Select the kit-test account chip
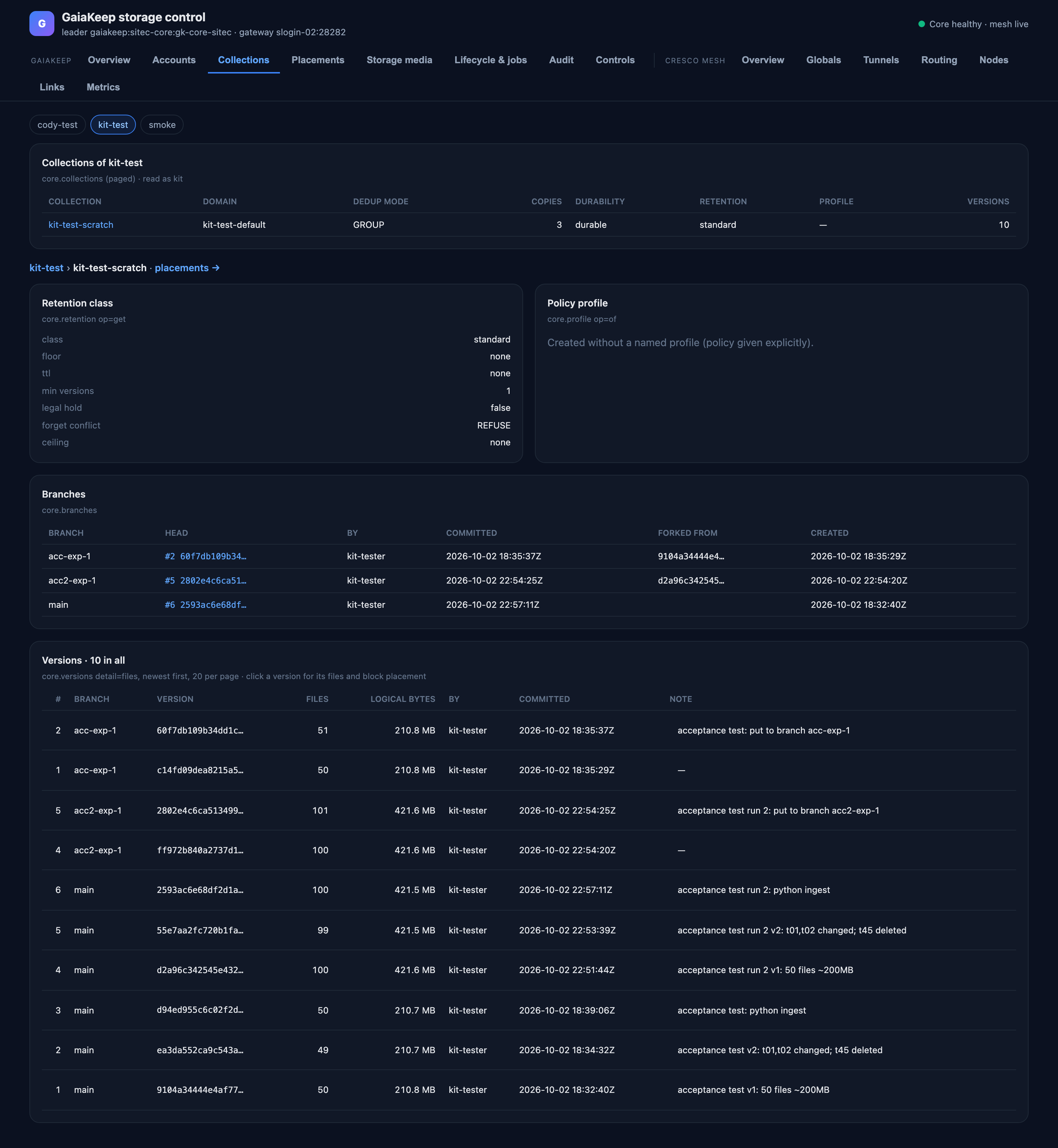Viewport: 1058px width, 1148px height. click(x=113, y=125)
